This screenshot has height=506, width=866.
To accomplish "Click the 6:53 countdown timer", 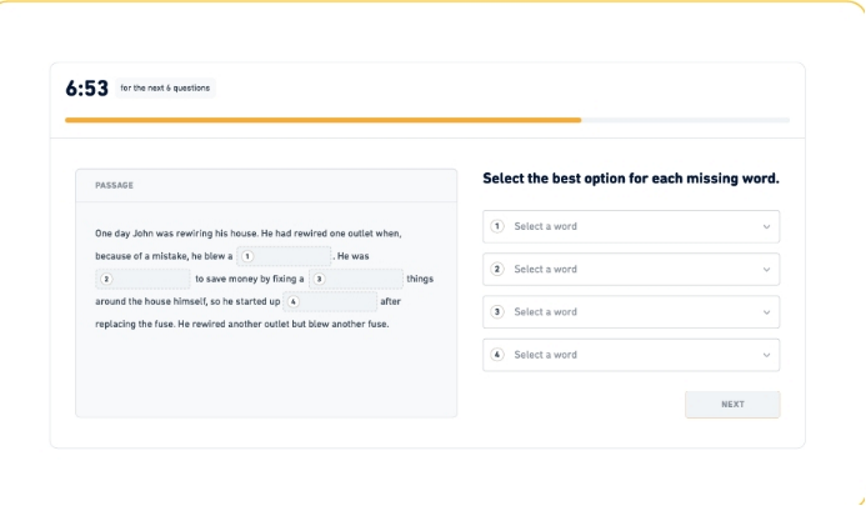I will (x=87, y=89).
